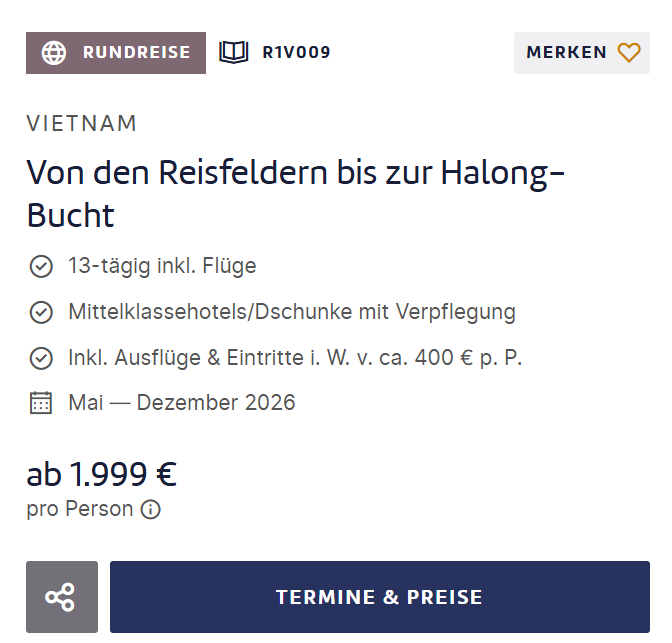Click the Vietnam destination label
The image size is (672, 643).
point(82,124)
